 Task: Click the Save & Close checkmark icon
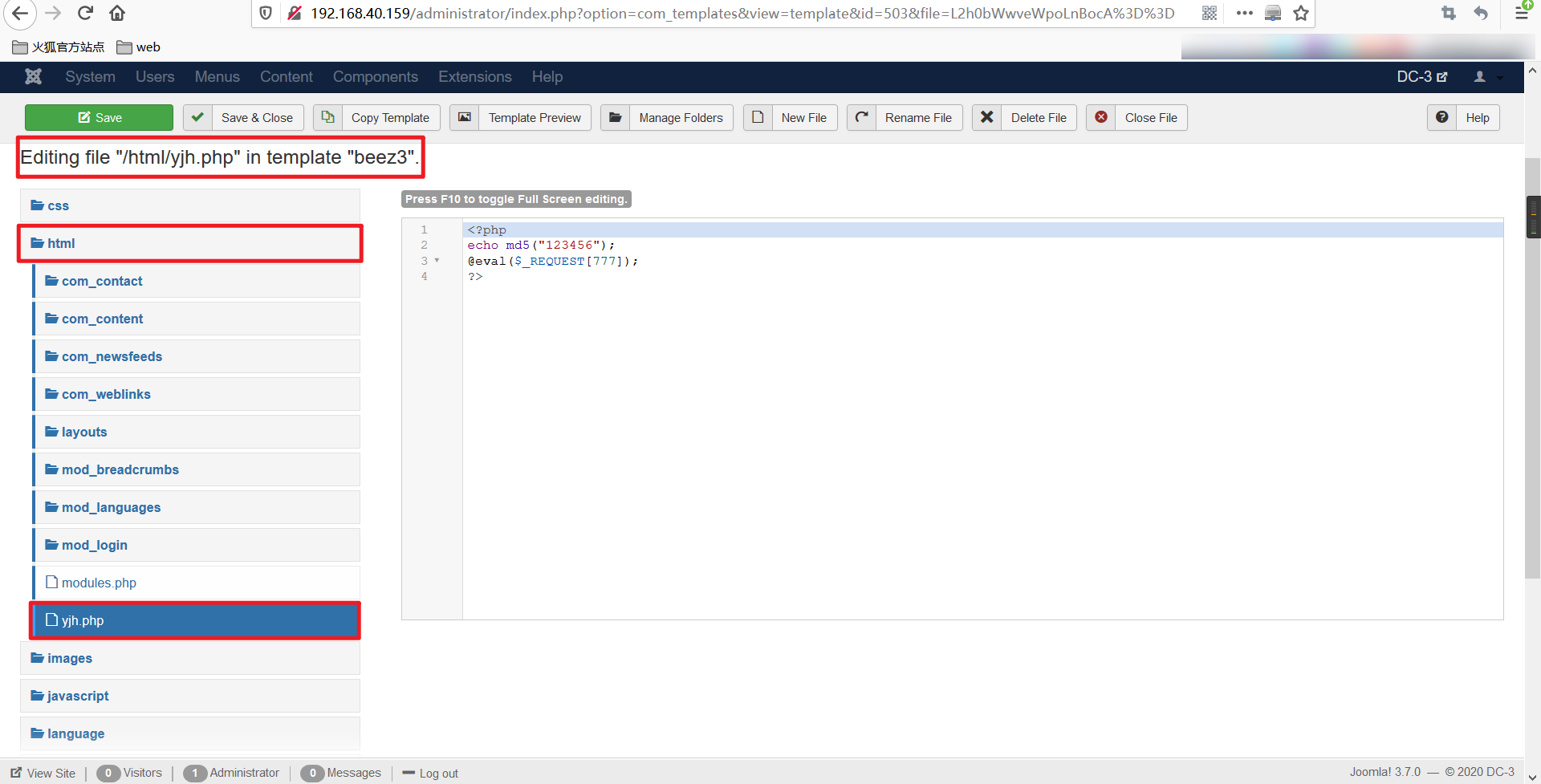[197, 117]
